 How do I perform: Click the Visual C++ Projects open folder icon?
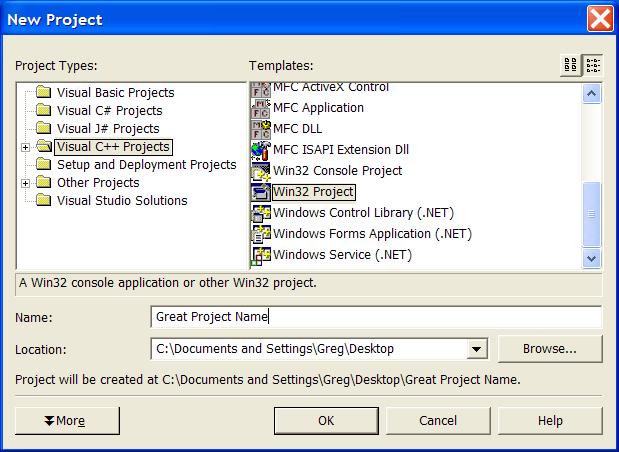[44, 146]
